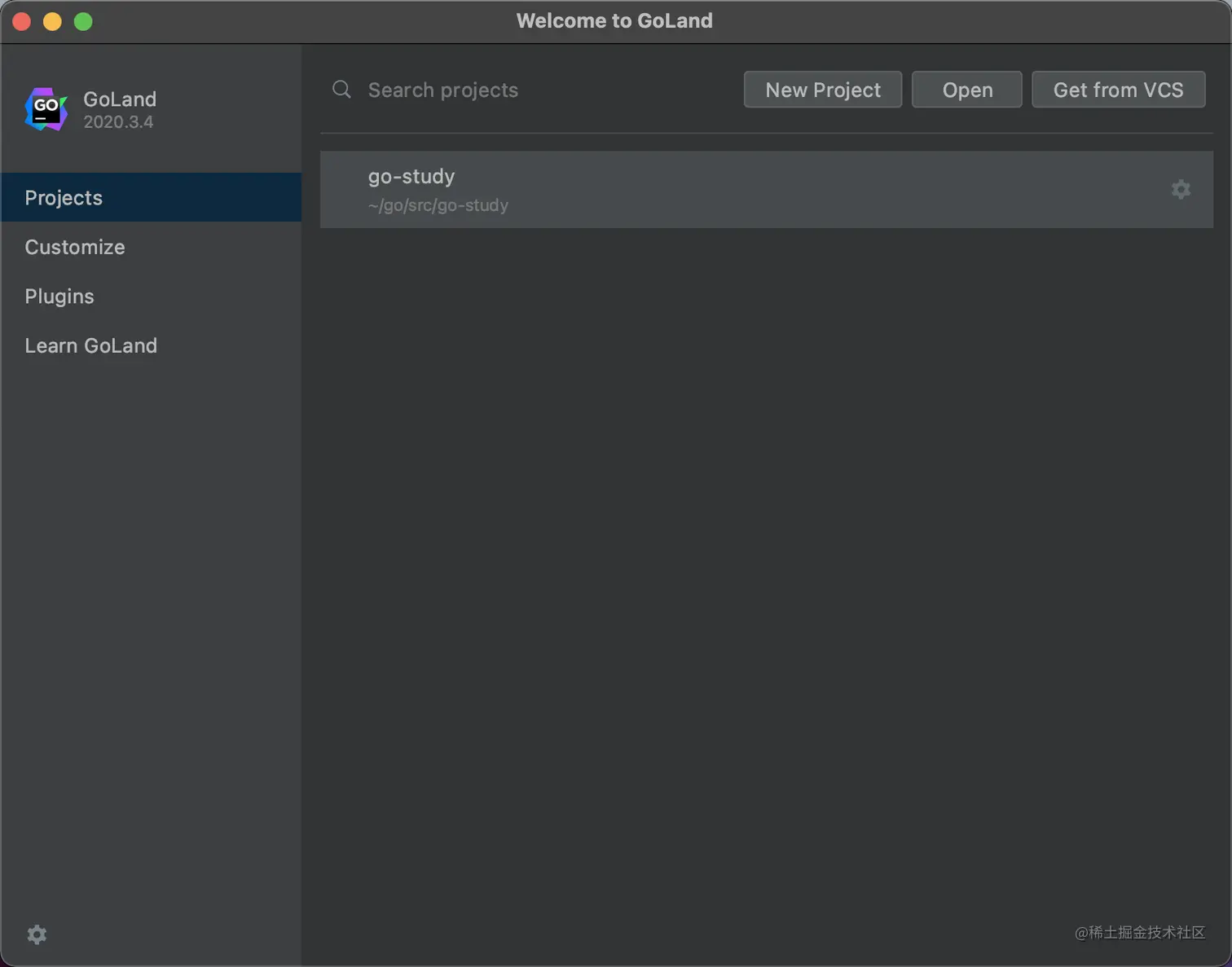This screenshot has height=967, width=1232.
Task: Open the go-study recent project
Action: pyautogui.click(x=767, y=189)
